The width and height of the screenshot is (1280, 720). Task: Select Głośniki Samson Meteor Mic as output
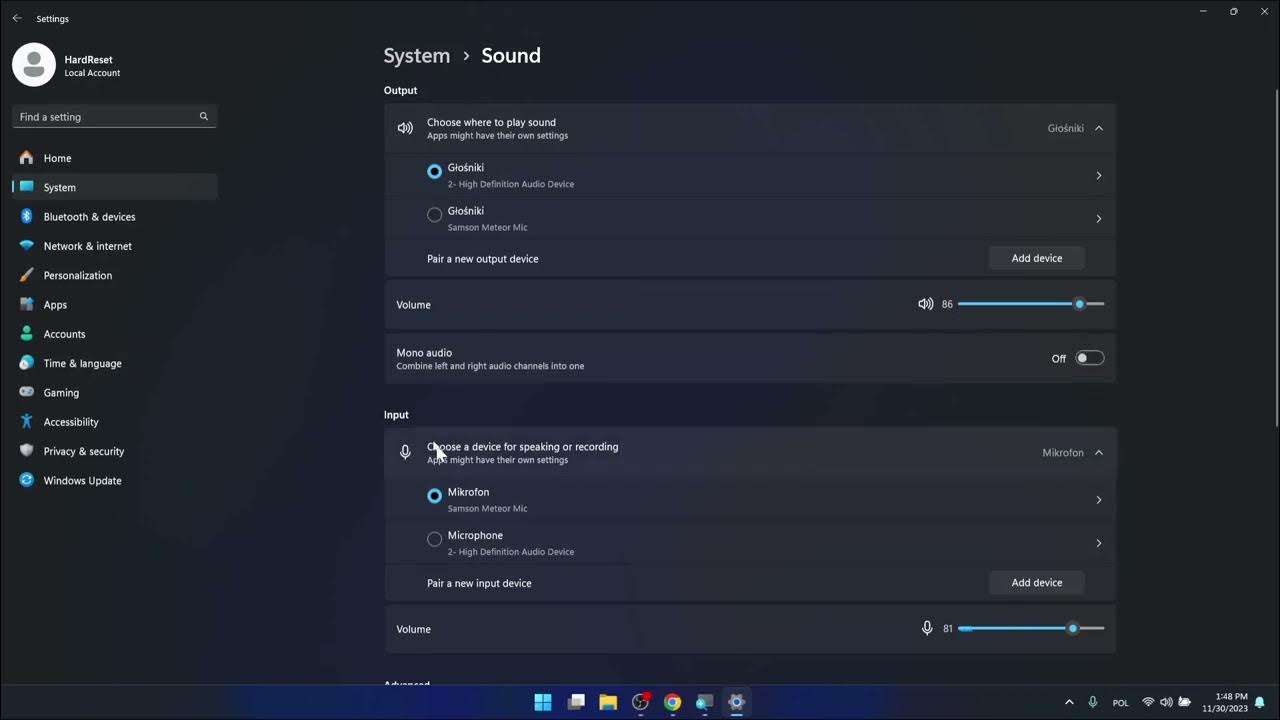point(435,214)
